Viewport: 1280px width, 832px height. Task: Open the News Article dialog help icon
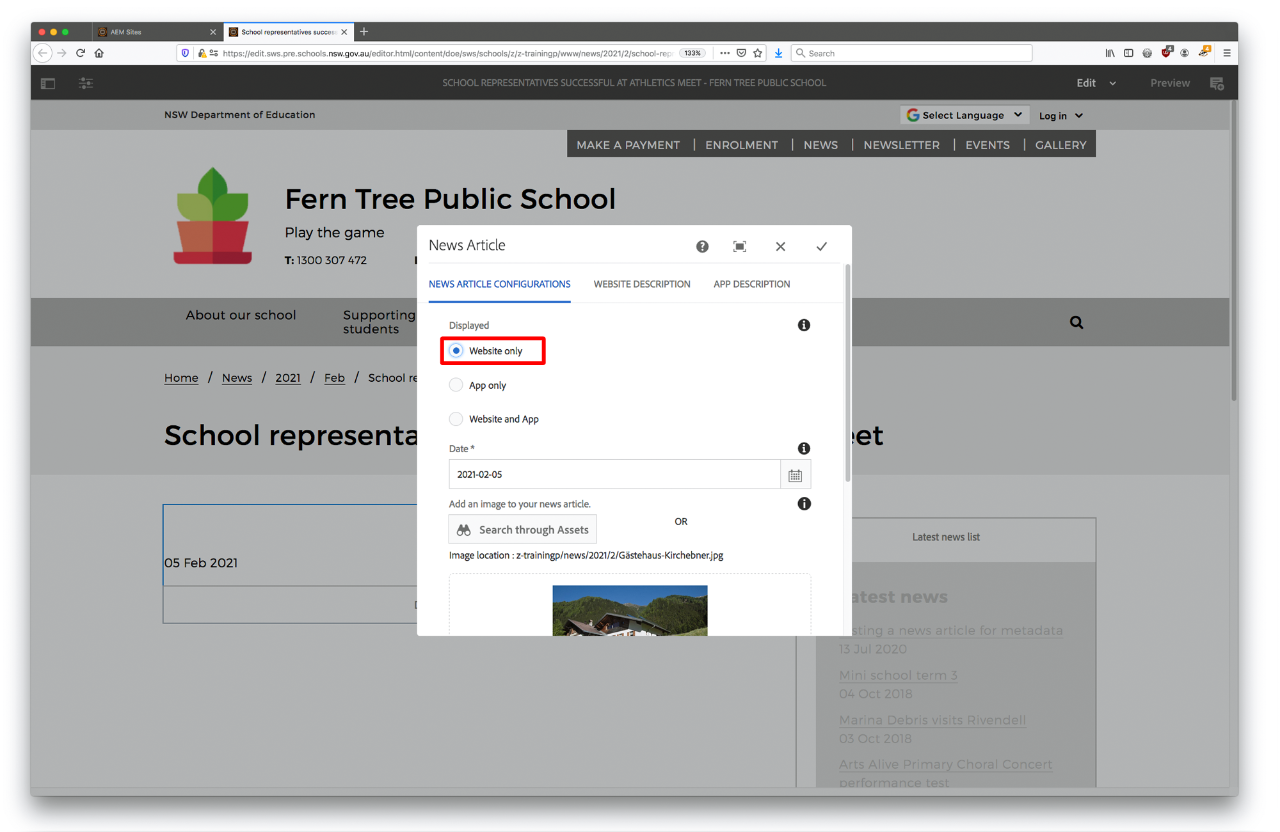[x=702, y=246]
